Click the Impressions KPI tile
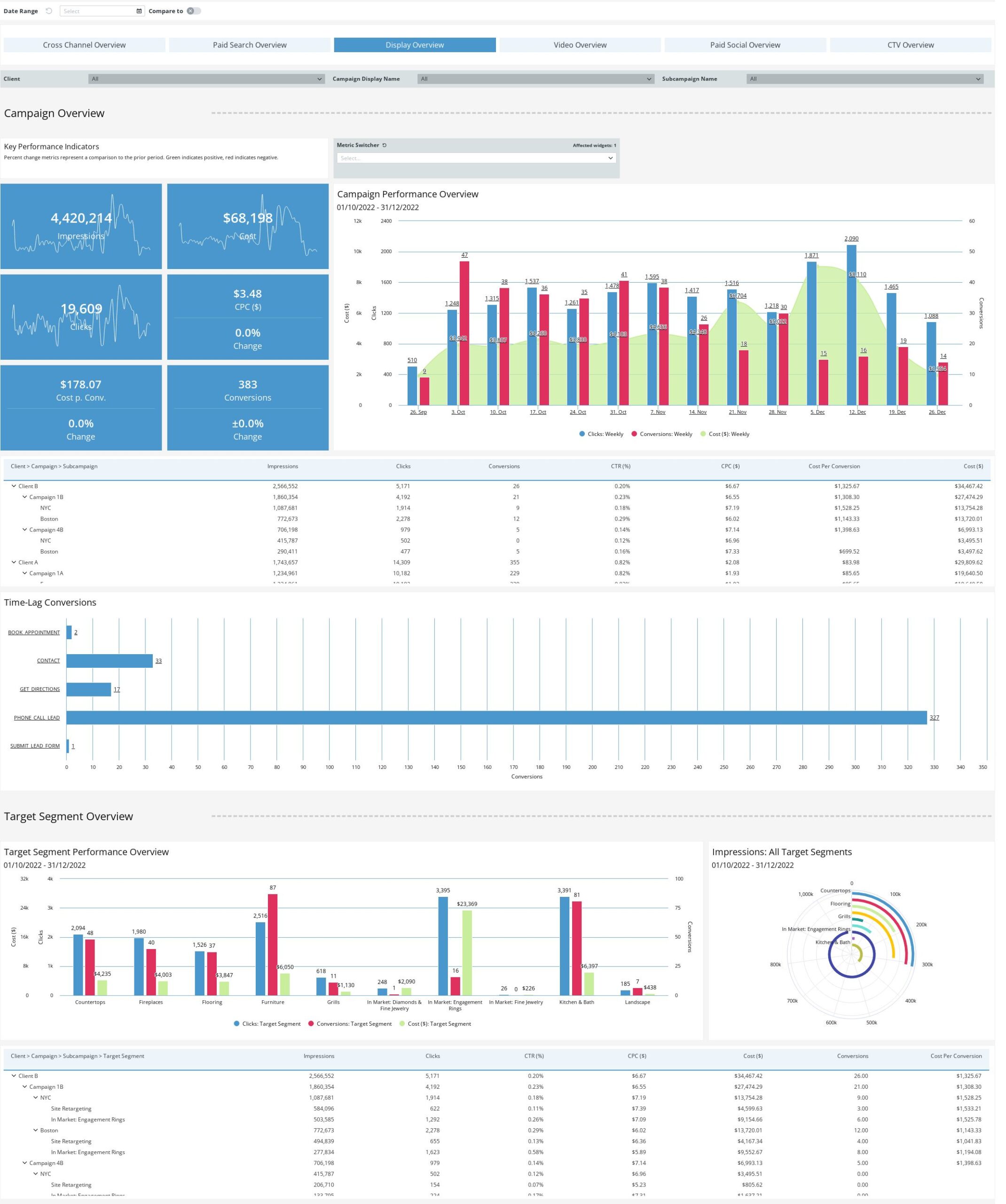The width and height of the screenshot is (1006, 1204). [x=81, y=227]
